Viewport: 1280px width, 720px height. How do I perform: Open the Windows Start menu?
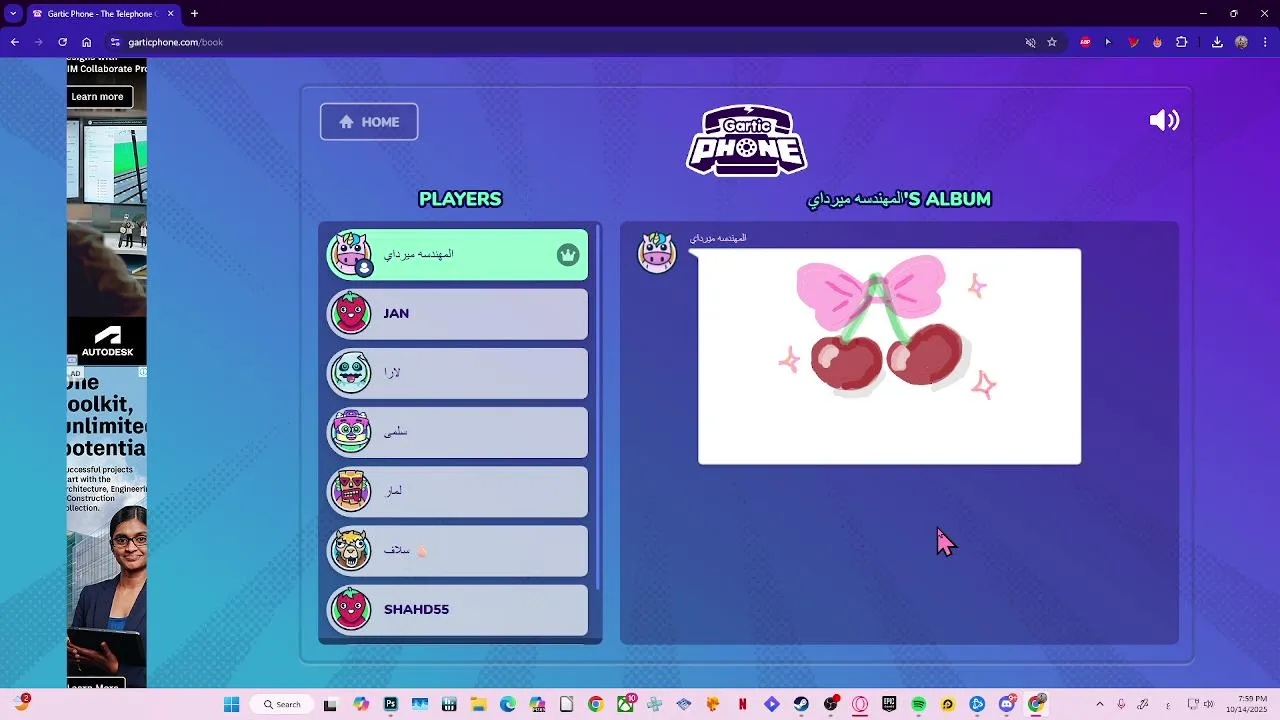(232, 705)
